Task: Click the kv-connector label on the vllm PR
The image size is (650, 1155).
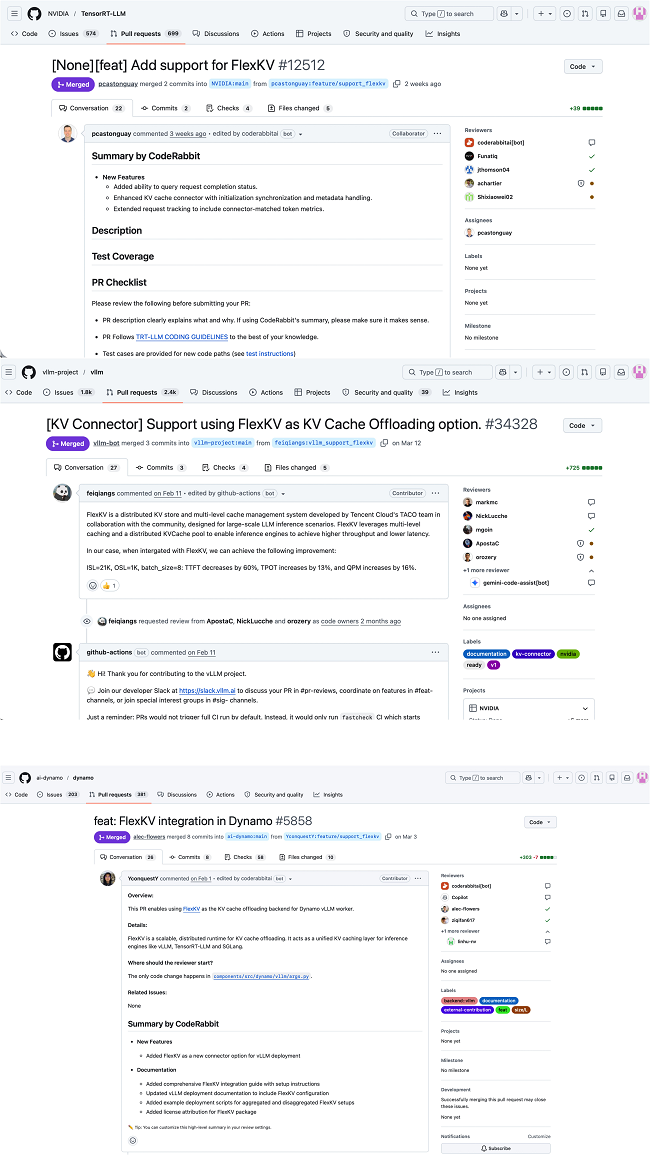Action: (x=532, y=654)
